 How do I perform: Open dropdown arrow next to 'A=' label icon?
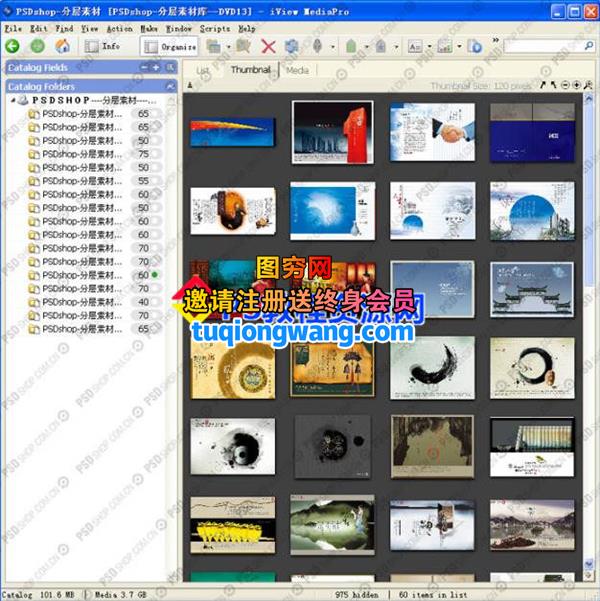click(429, 47)
